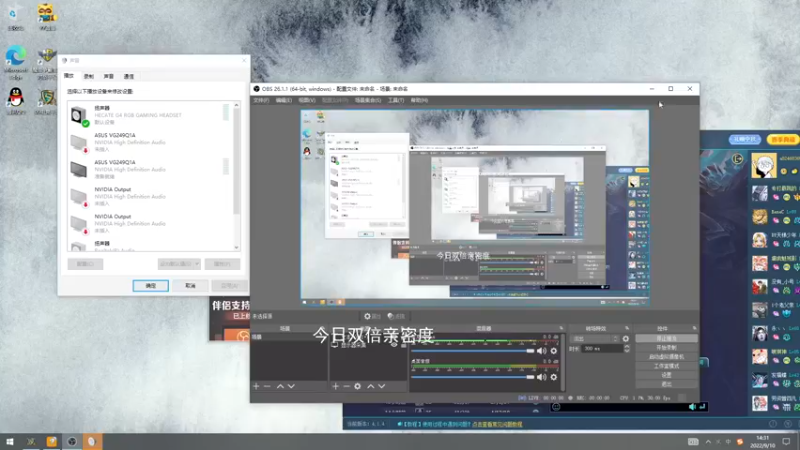Click the transition duration 300 ms stepper arrows
The image size is (800, 450).
[x=627, y=348]
